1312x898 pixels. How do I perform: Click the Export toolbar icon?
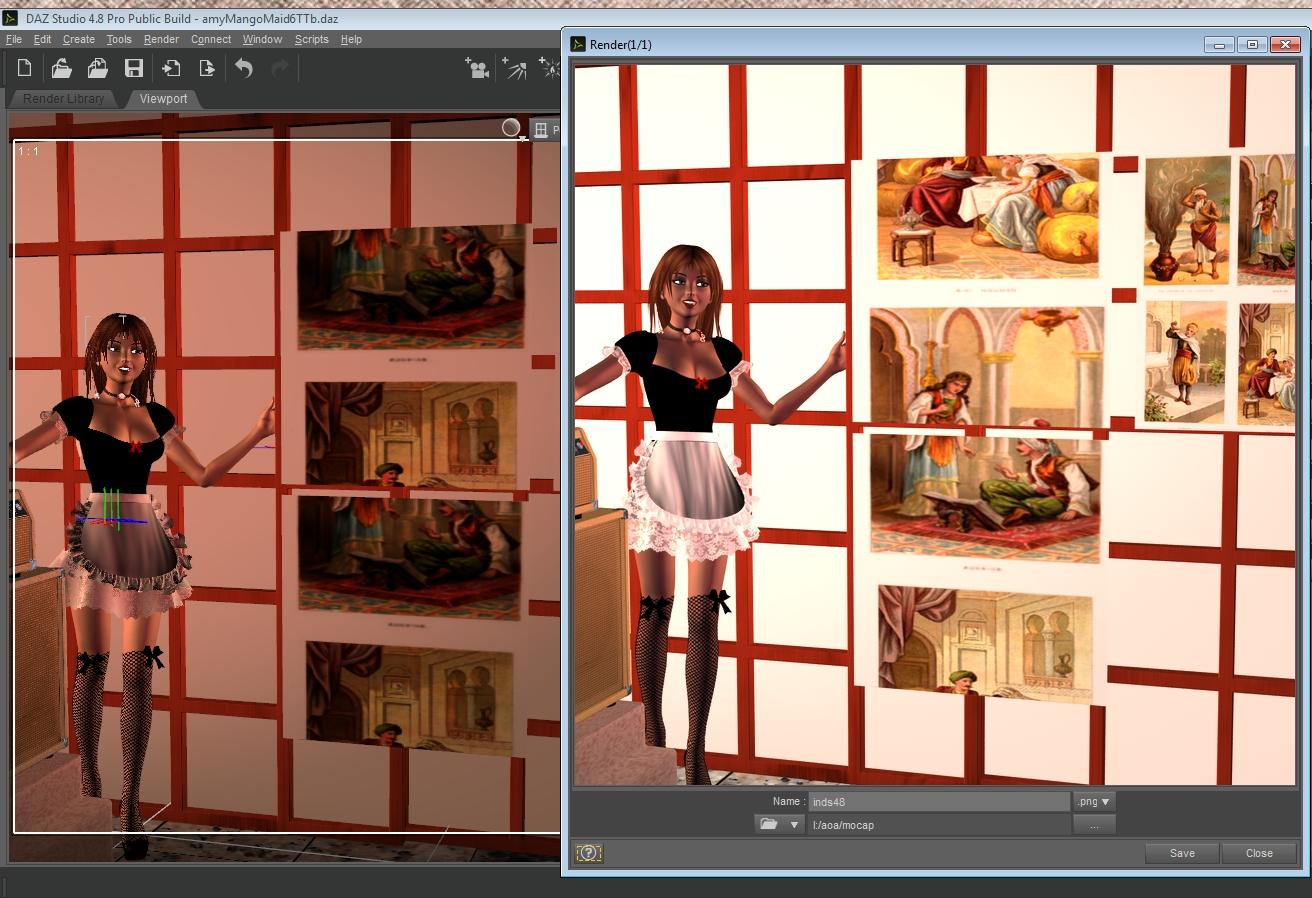(207, 68)
